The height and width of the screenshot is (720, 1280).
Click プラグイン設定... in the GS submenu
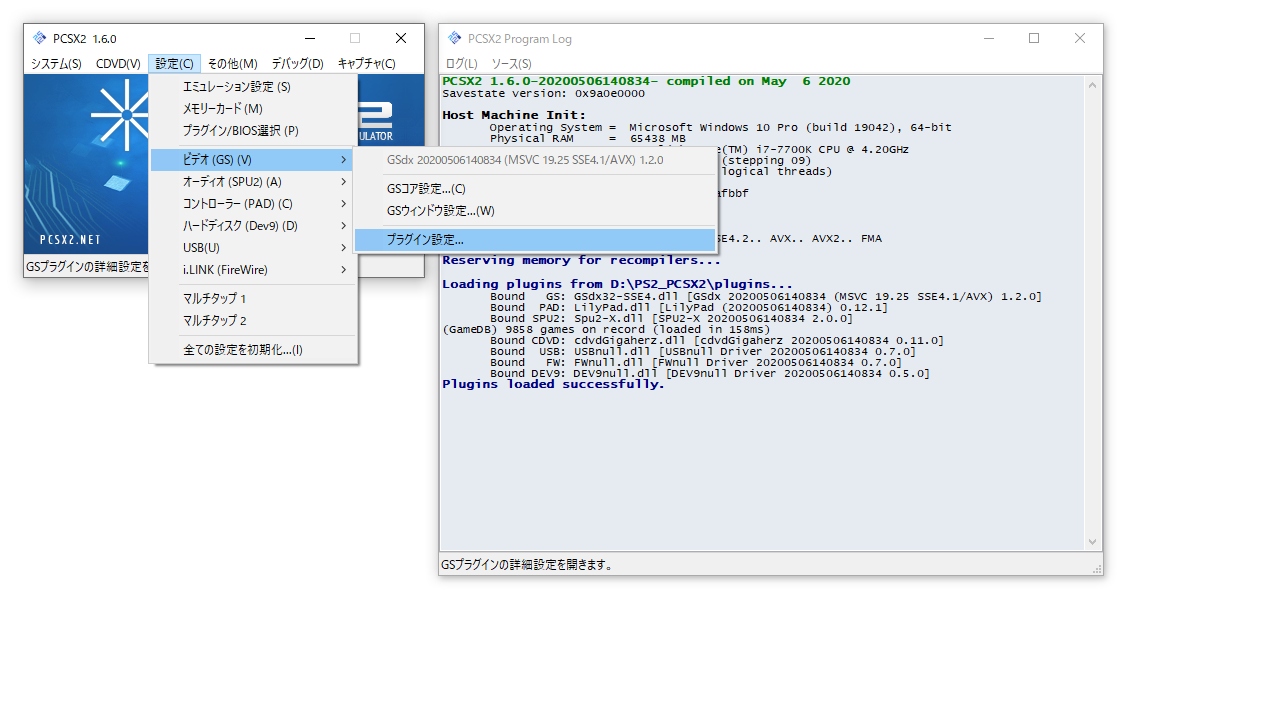pos(535,240)
